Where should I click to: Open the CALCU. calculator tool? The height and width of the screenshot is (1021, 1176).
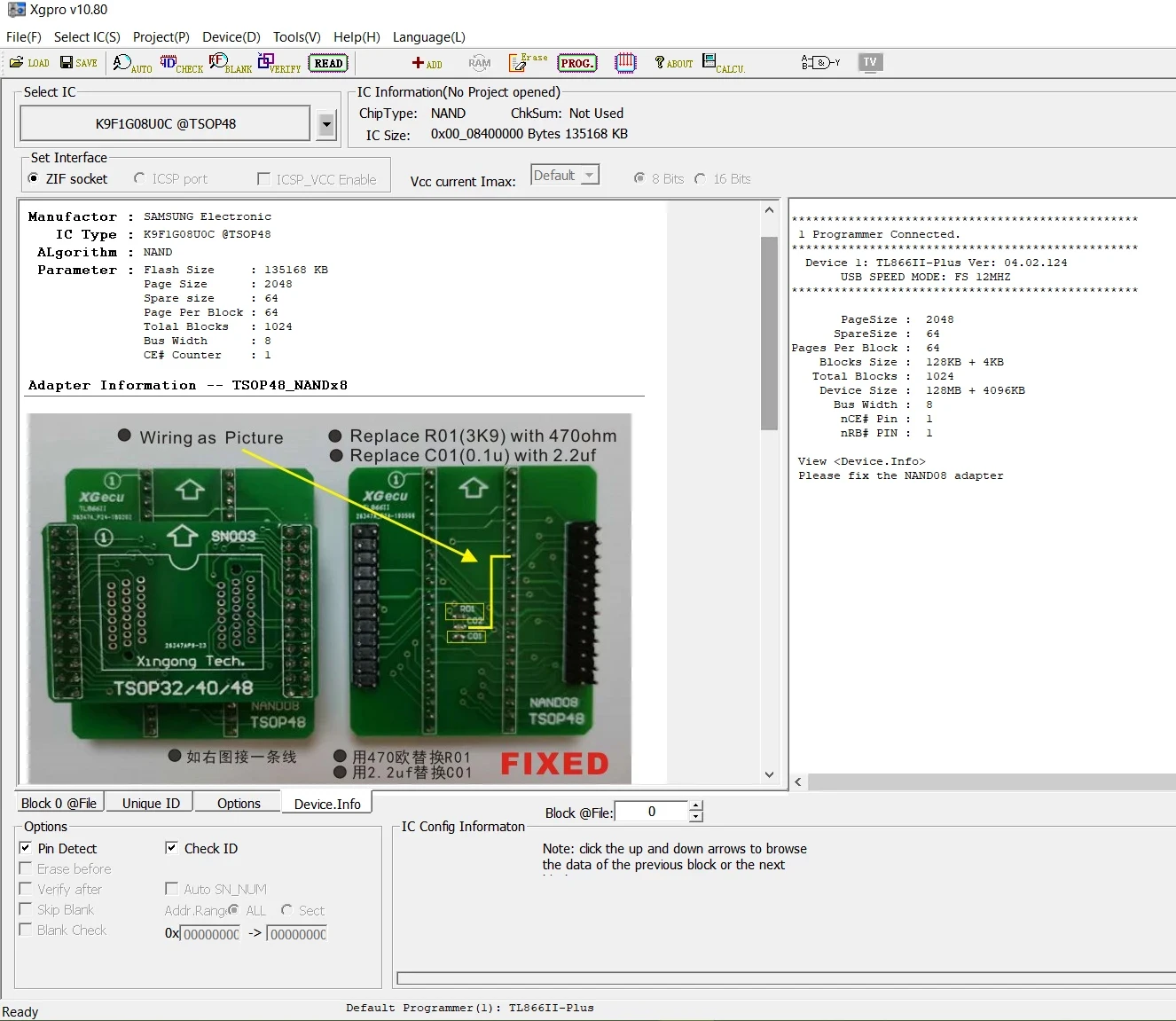pos(723,63)
